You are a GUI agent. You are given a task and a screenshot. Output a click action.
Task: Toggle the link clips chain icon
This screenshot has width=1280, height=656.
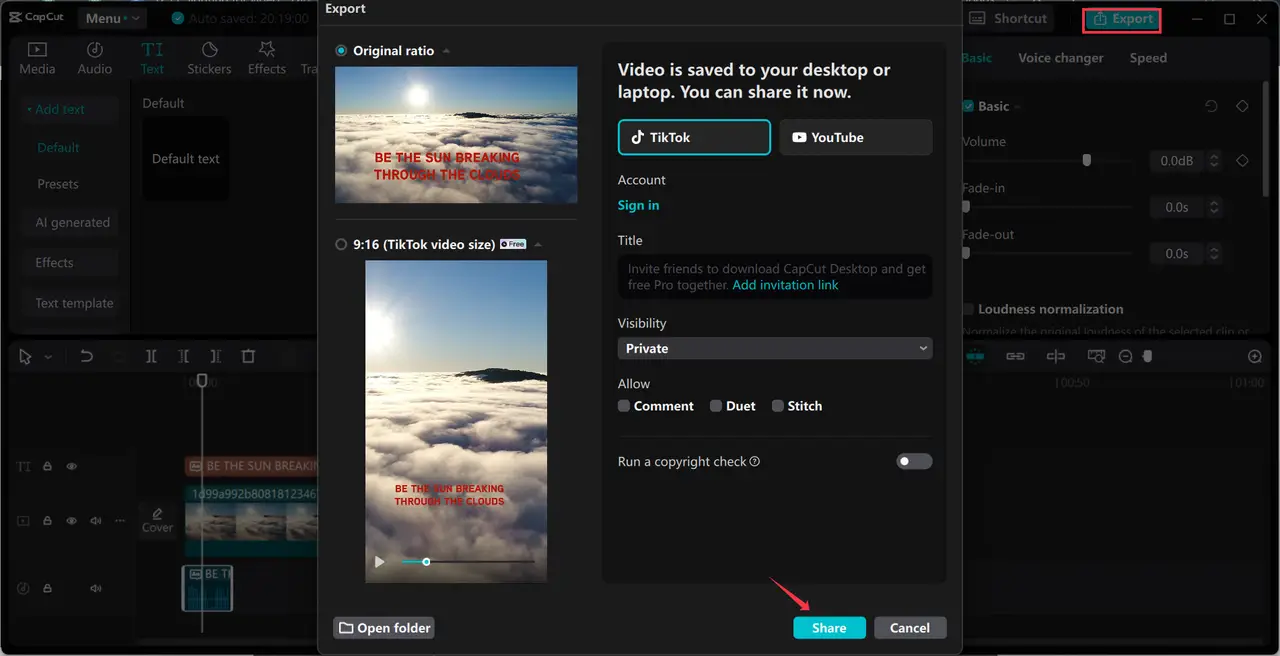pos(1015,356)
